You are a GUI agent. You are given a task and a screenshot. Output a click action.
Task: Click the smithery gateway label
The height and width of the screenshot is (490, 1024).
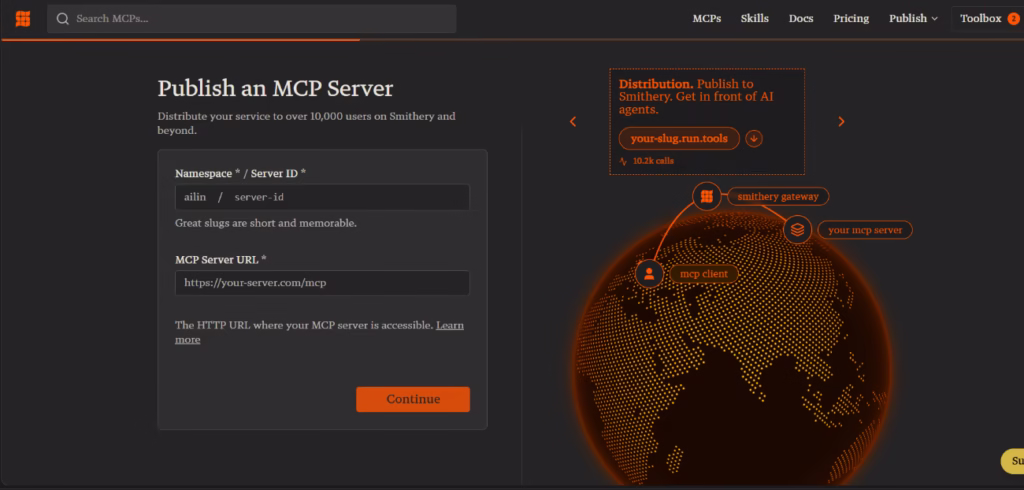click(778, 196)
